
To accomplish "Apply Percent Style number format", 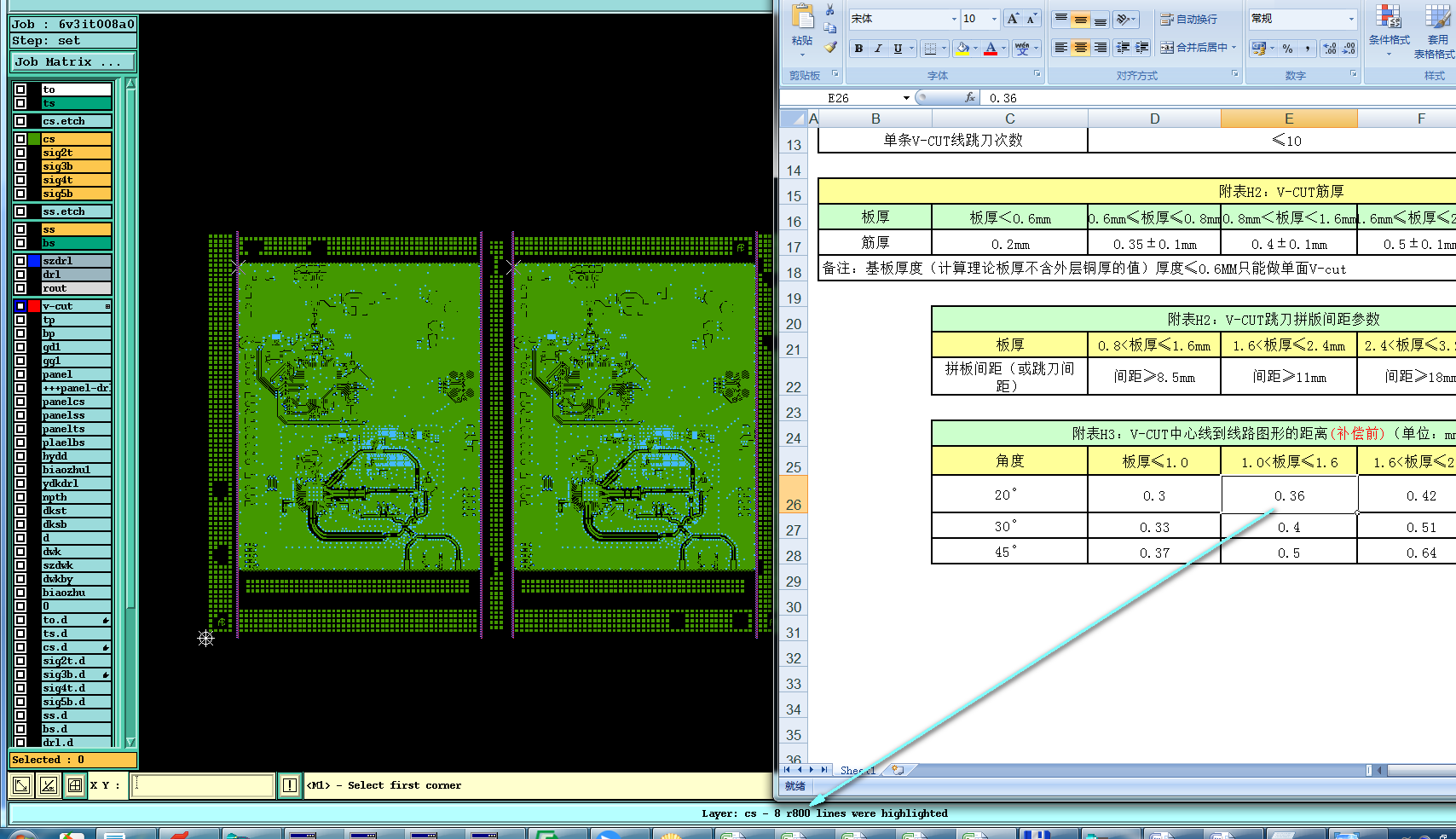I will click(x=1288, y=49).
